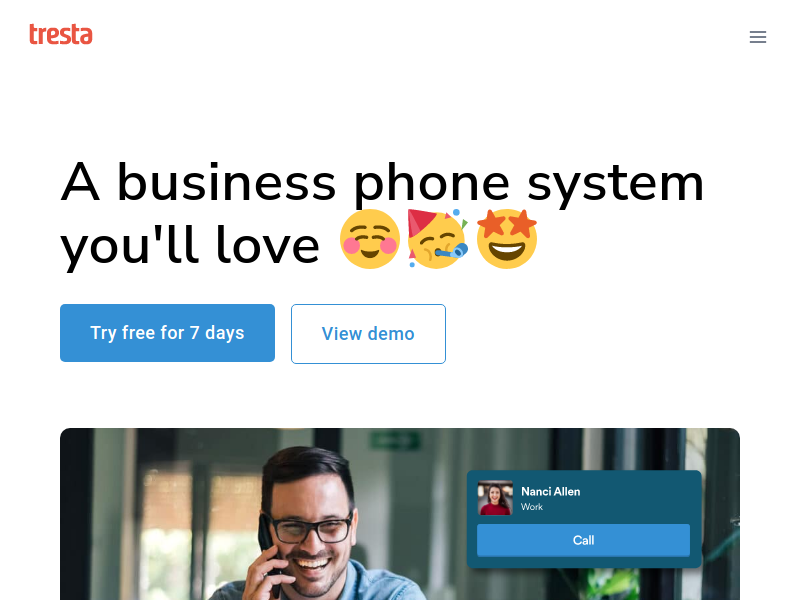Click the phone held by the man
800x600 pixels.
pos(268,551)
